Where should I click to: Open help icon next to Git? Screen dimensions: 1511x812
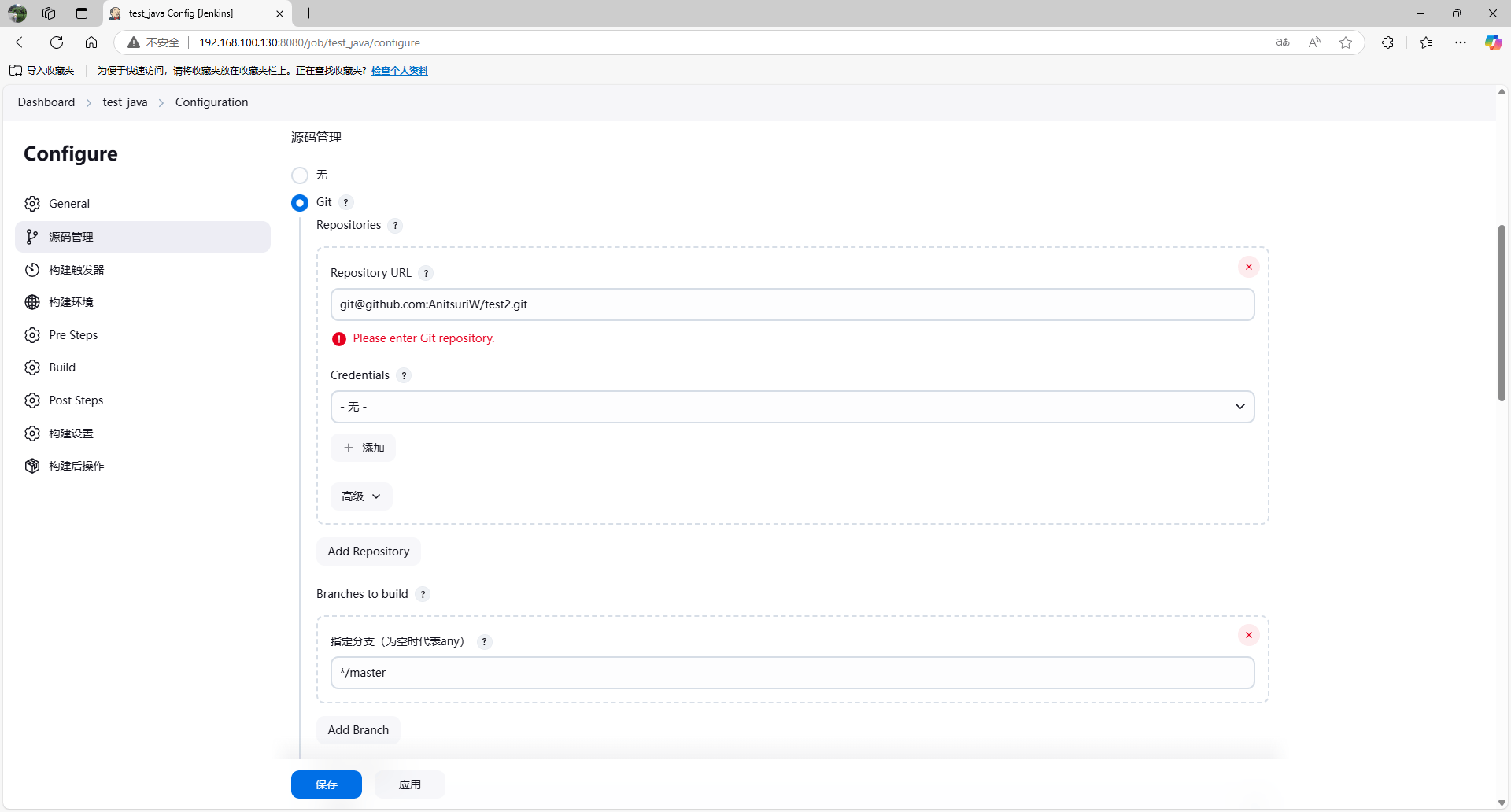pos(345,202)
